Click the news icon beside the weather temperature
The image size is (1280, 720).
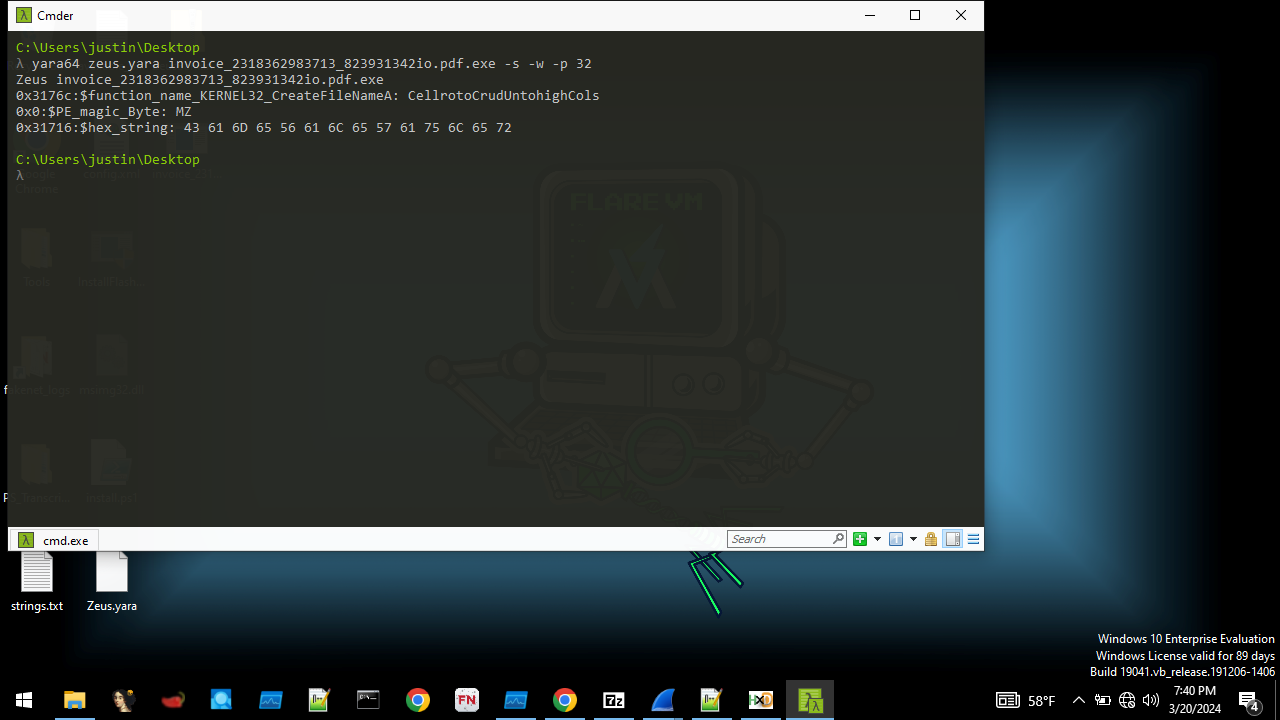point(1008,700)
